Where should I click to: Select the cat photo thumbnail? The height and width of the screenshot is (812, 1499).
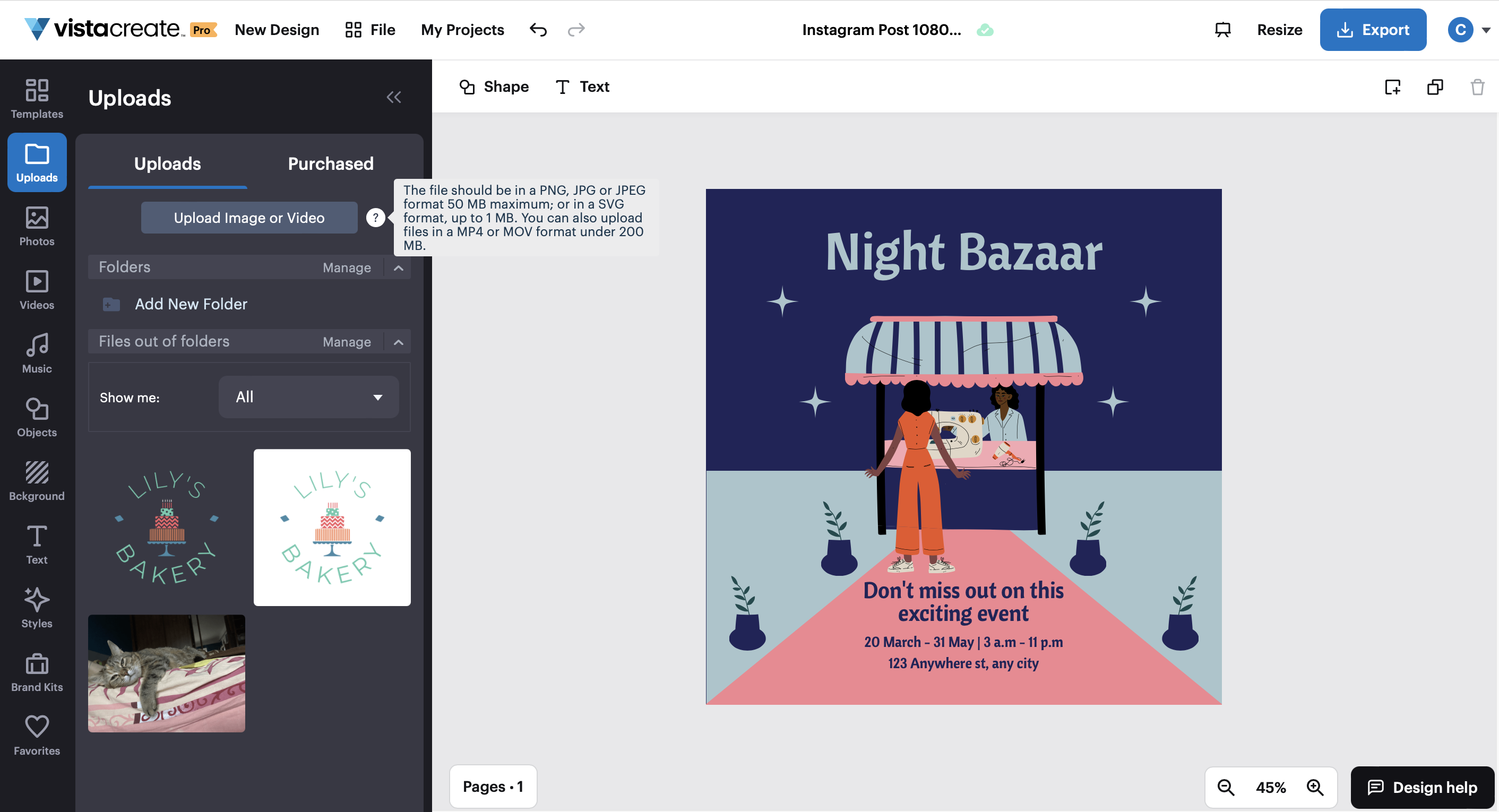tap(167, 673)
